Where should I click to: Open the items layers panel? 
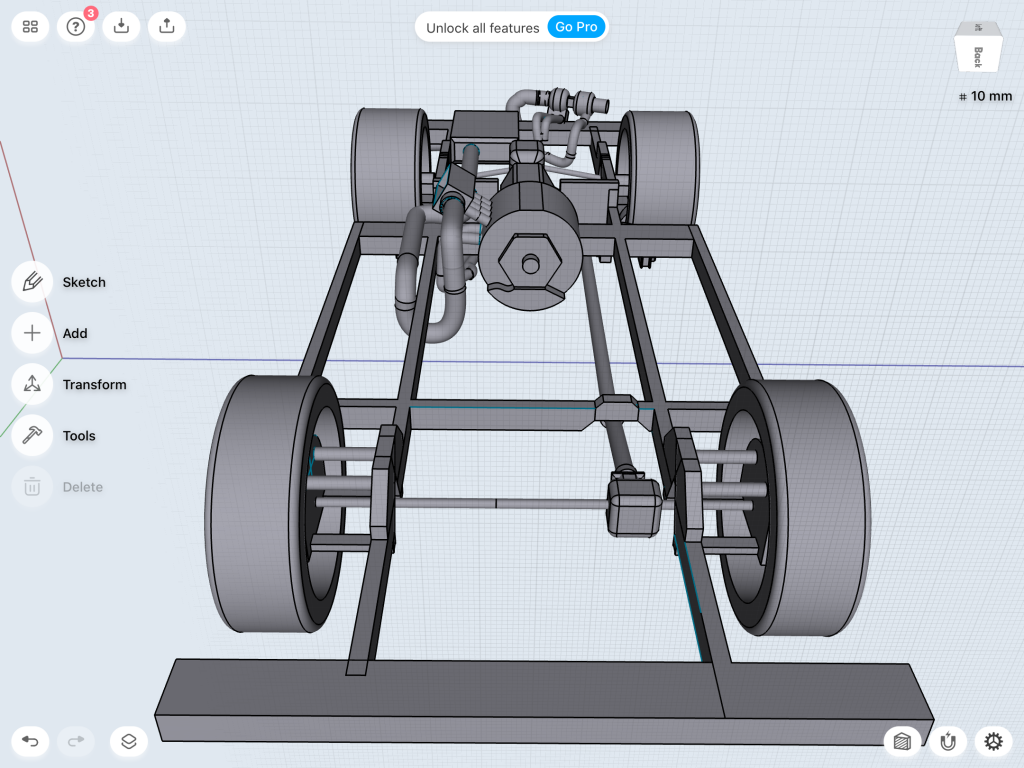pyautogui.click(x=129, y=741)
